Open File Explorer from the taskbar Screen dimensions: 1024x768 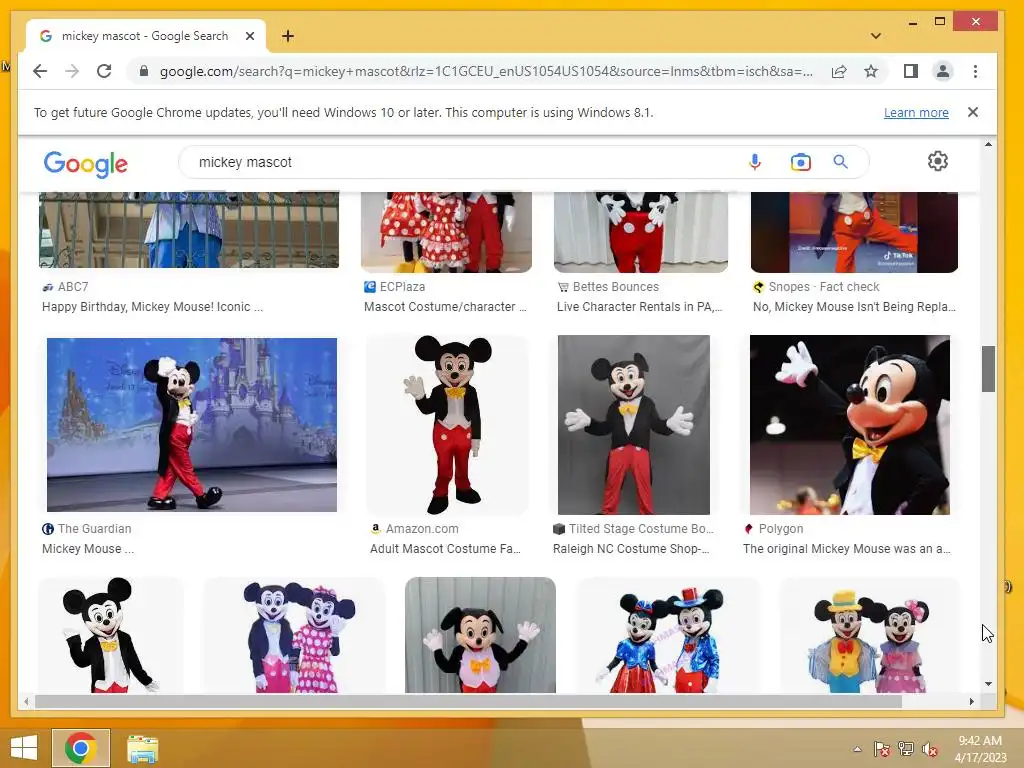click(142, 748)
